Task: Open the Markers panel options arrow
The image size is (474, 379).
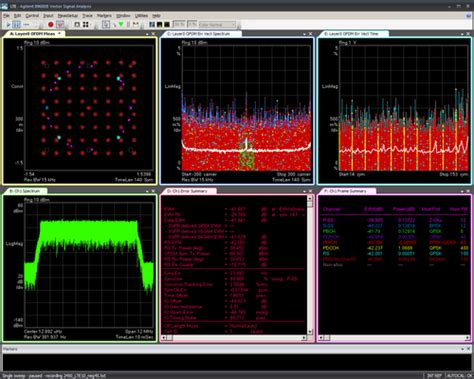Action: pos(462,349)
